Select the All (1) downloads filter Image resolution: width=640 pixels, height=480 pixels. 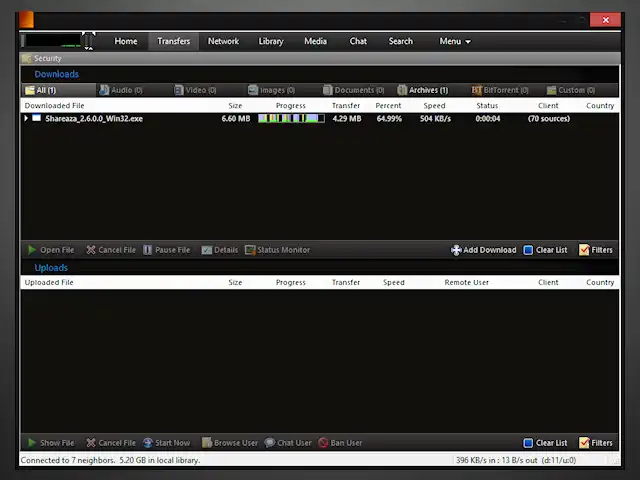click(x=58, y=90)
